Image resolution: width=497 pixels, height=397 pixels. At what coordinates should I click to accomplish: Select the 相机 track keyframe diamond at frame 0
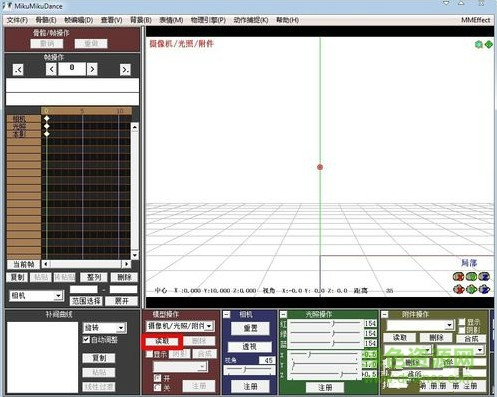coord(47,118)
